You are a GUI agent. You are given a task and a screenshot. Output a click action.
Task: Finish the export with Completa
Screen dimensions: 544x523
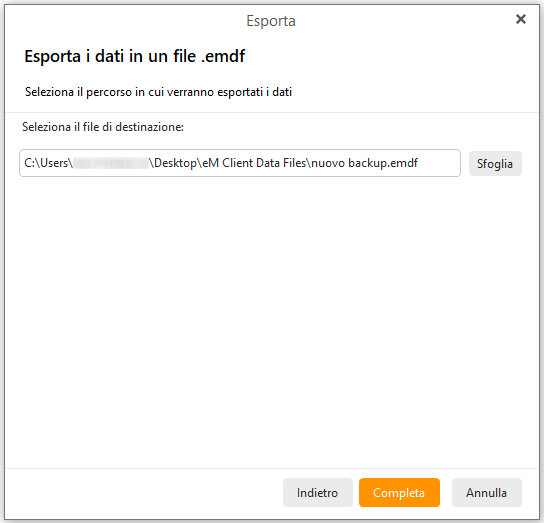pos(399,492)
